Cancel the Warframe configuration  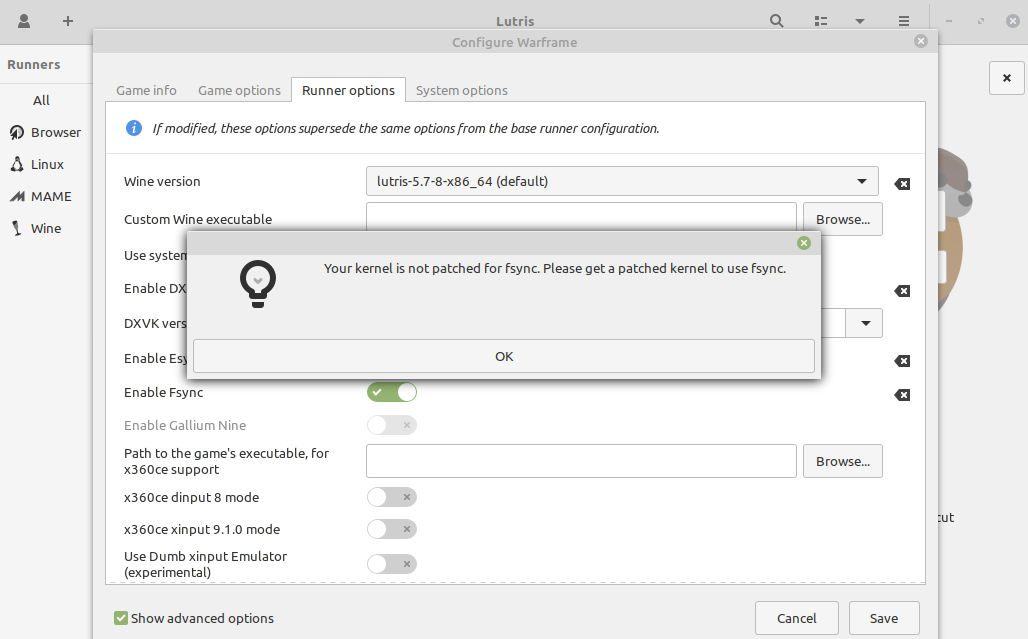(x=797, y=618)
